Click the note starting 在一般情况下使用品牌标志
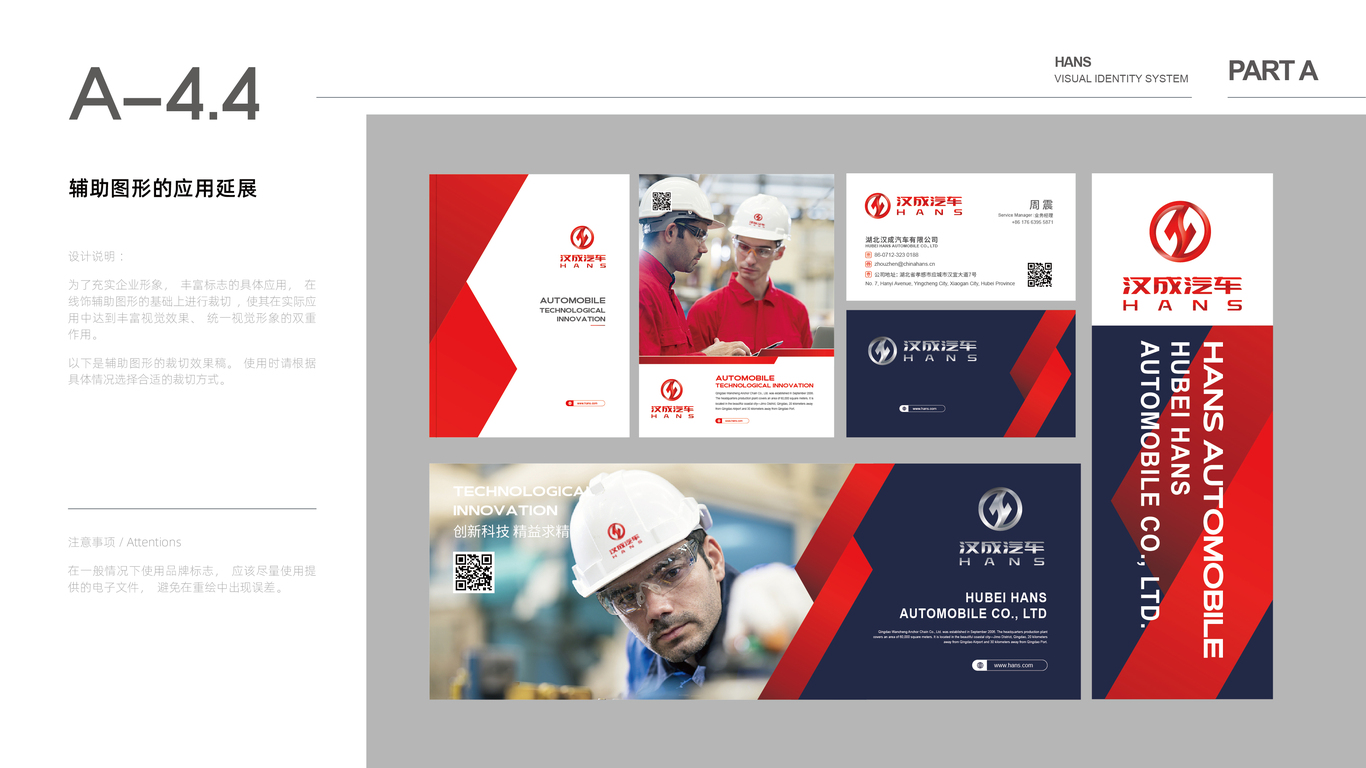 click(192, 579)
